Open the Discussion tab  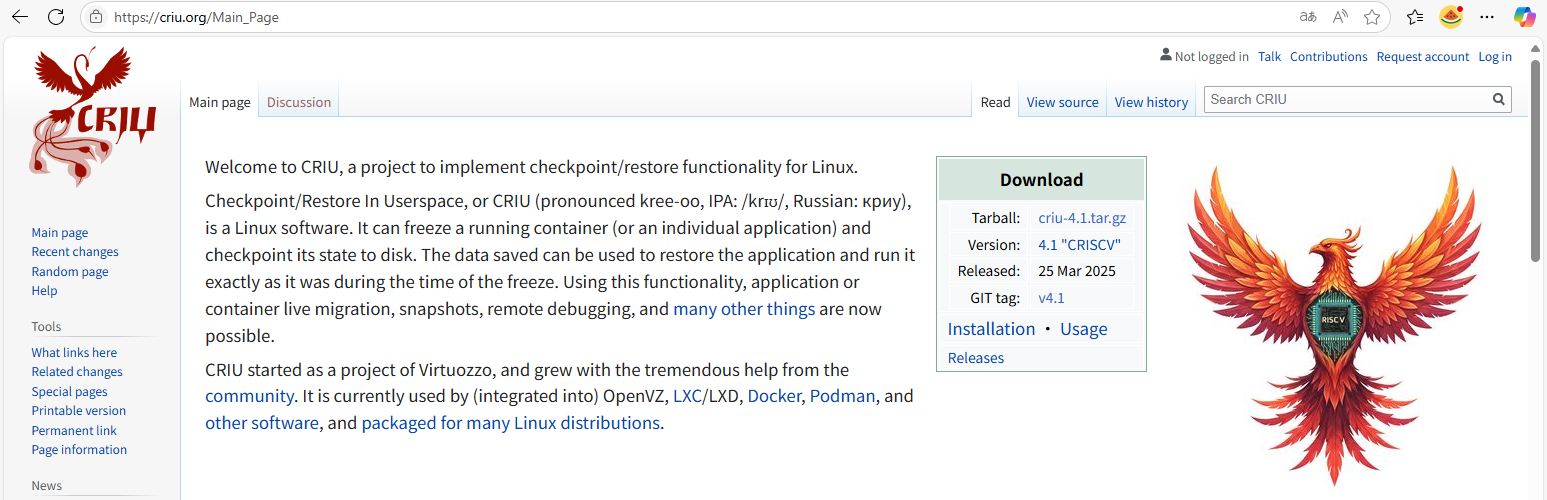pyautogui.click(x=299, y=102)
